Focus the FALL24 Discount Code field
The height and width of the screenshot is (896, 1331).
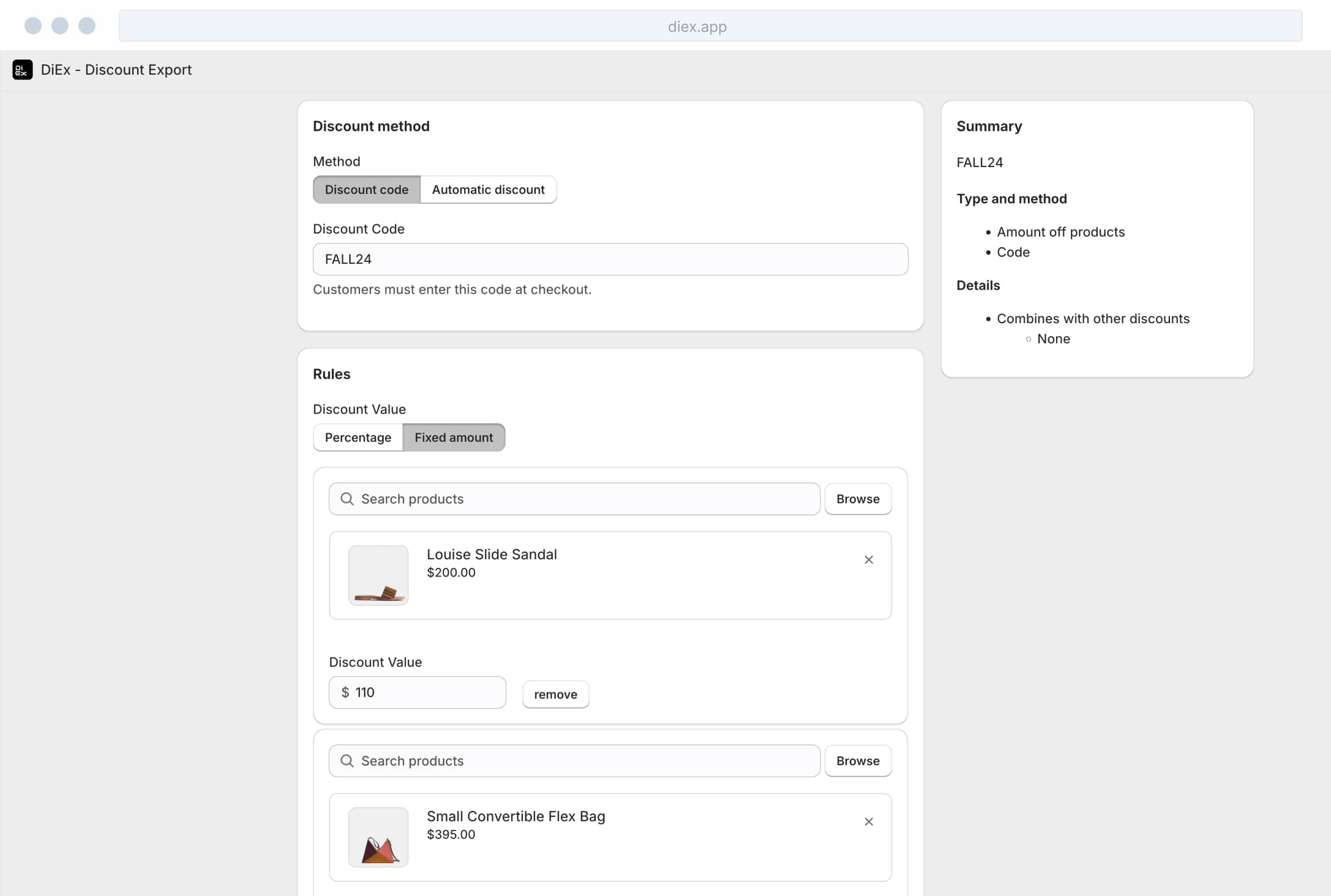coord(610,259)
